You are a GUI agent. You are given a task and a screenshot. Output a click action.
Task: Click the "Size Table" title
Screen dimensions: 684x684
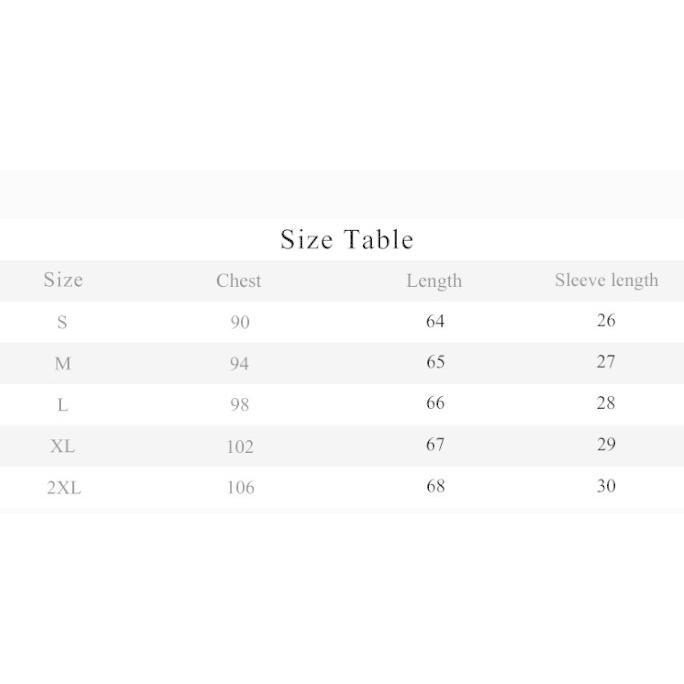pos(346,240)
